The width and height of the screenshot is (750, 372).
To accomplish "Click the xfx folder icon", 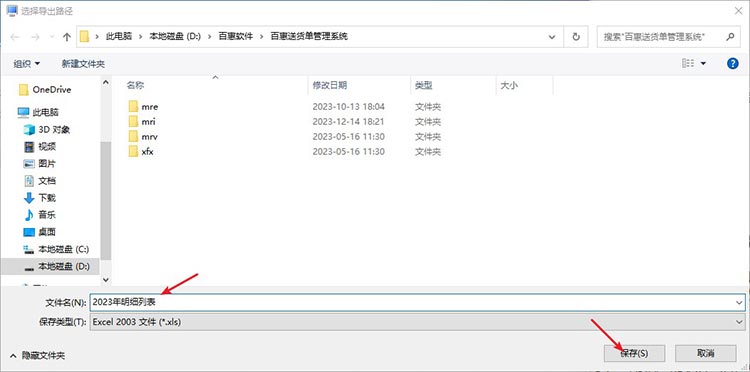I will tap(133, 152).
